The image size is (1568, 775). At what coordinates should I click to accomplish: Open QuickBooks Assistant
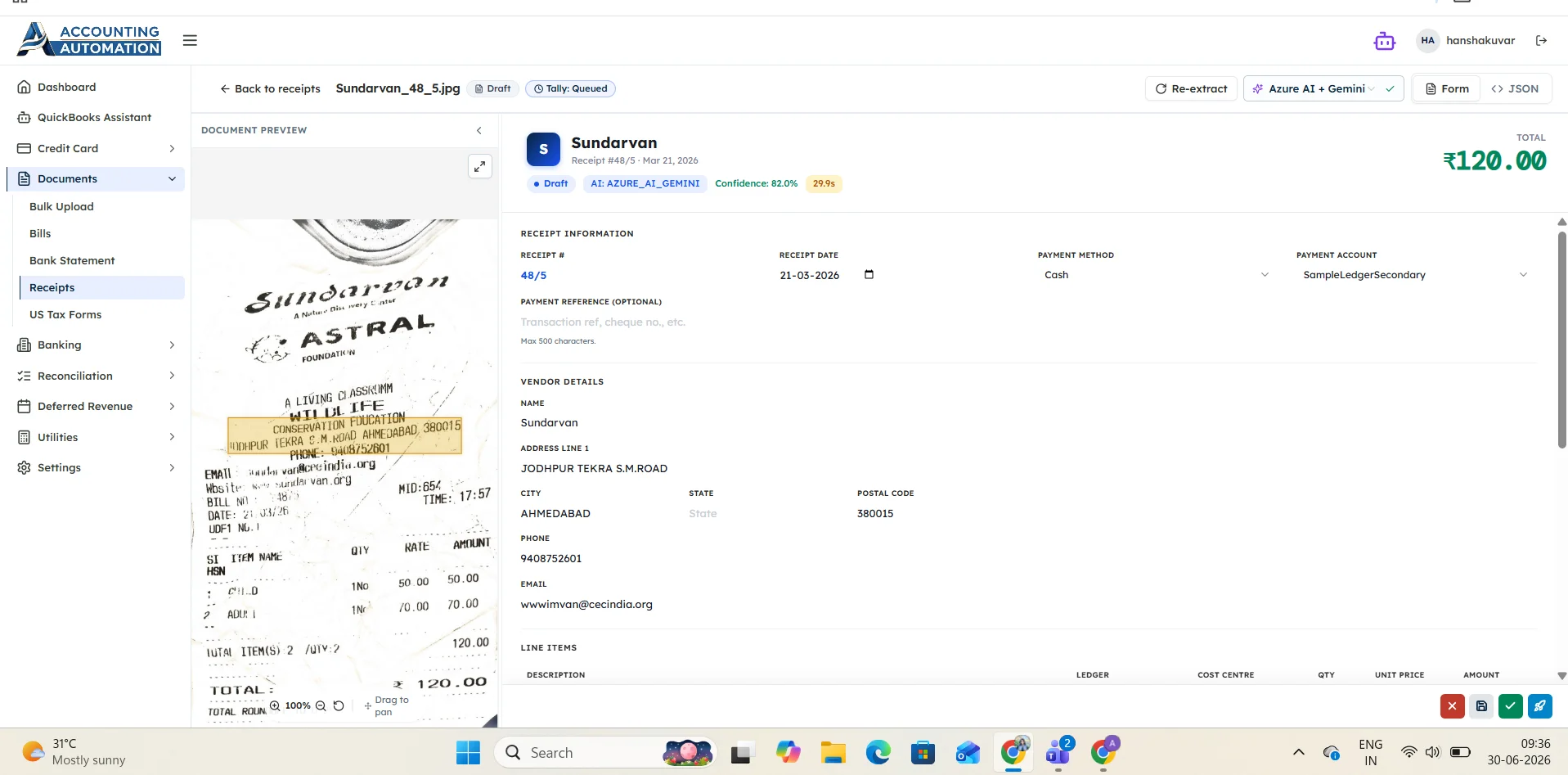pos(94,118)
